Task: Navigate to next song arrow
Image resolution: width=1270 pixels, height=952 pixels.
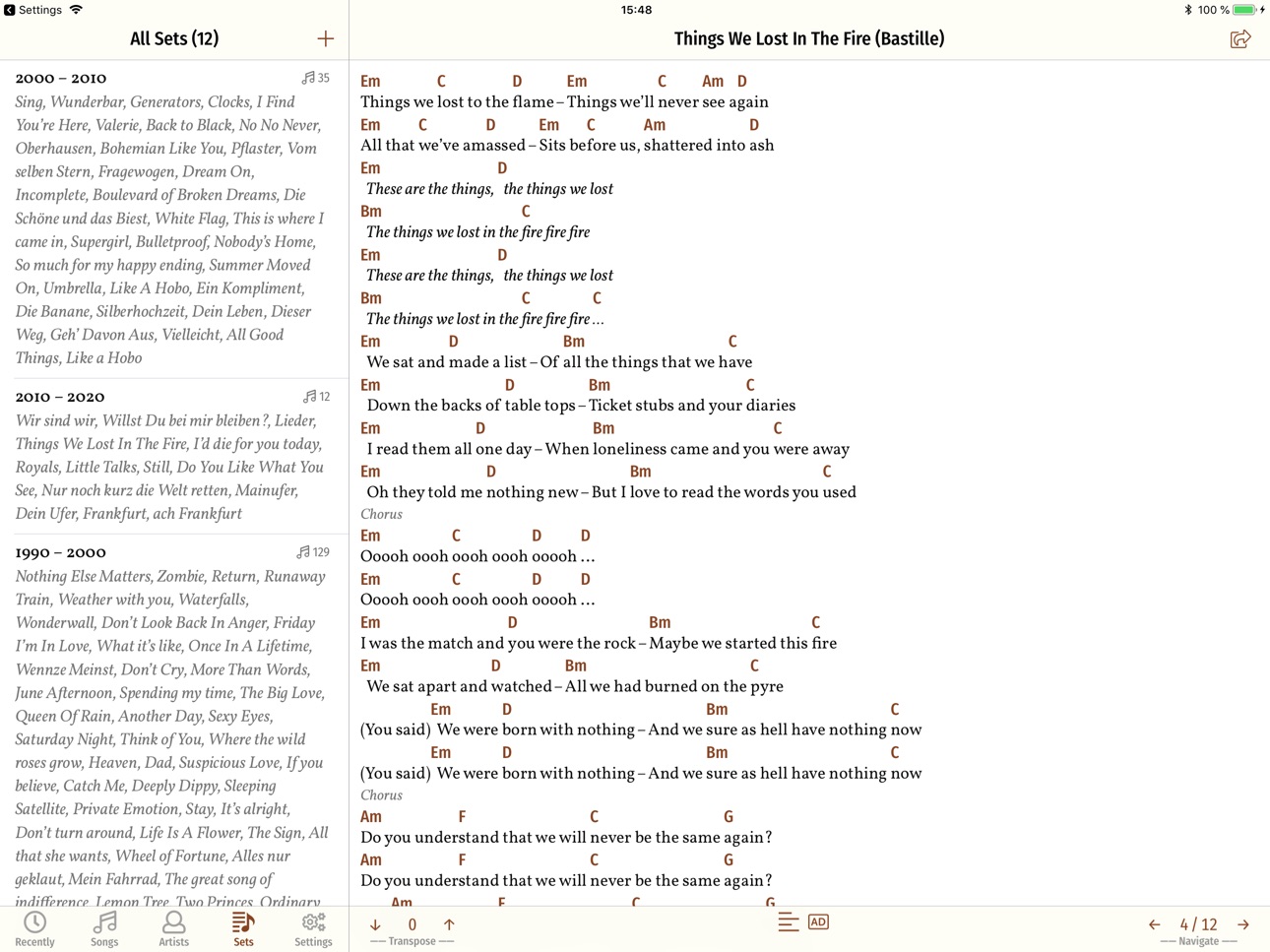Action: (x=1243, y=924)
